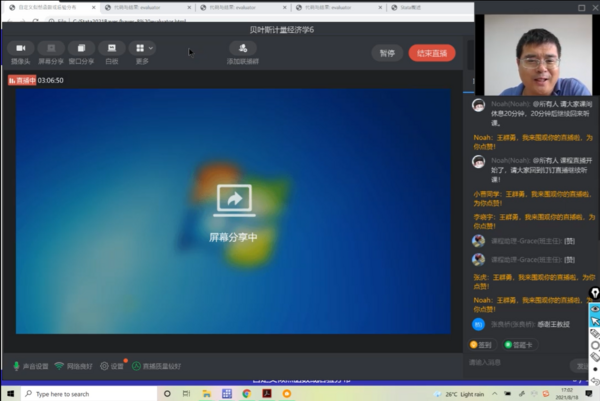Select the 小曹同学 like message
Screen dimensions: 600x401
click(533, 199)
